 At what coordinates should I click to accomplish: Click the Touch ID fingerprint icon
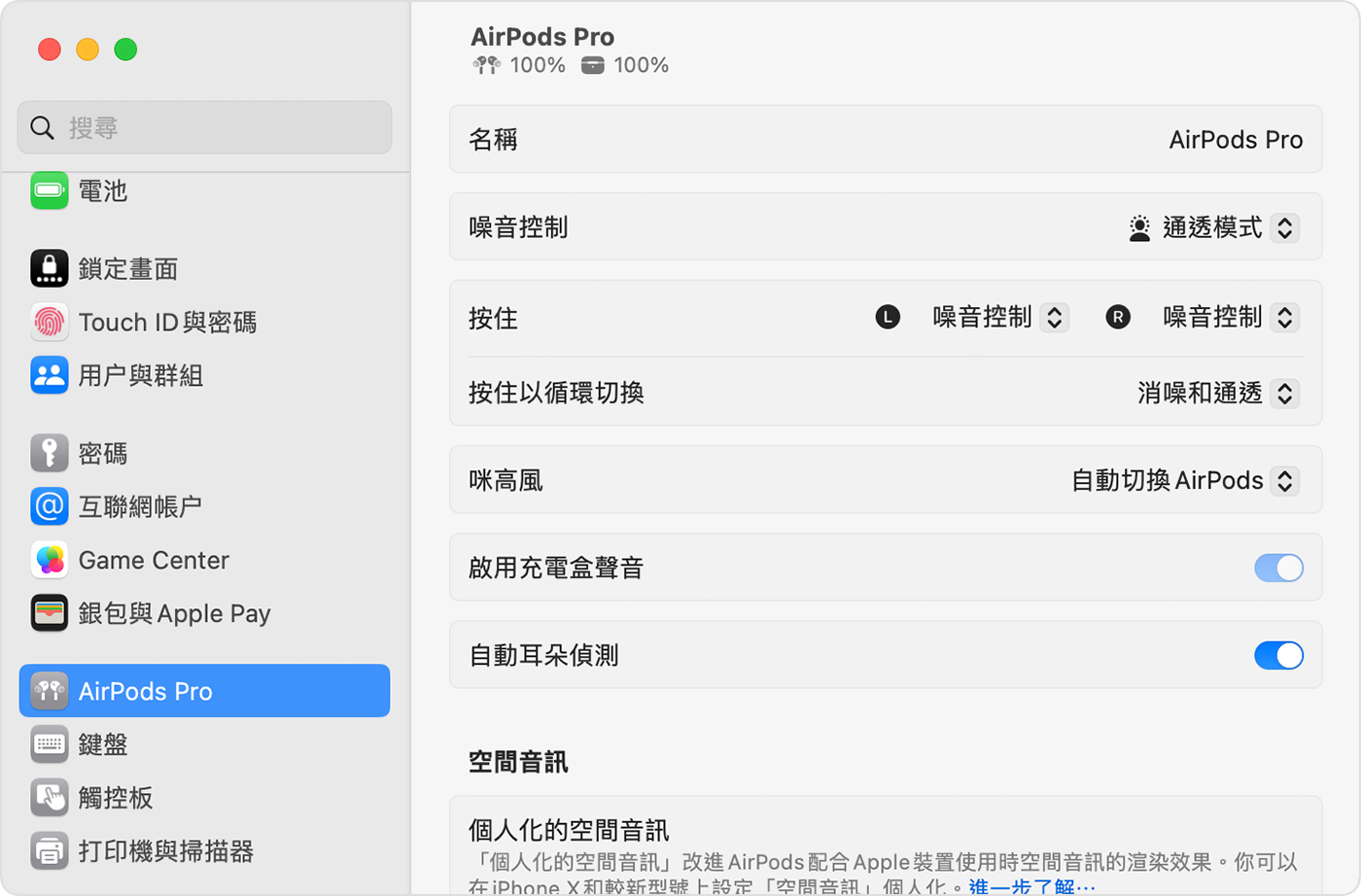[x=50, y=322]
